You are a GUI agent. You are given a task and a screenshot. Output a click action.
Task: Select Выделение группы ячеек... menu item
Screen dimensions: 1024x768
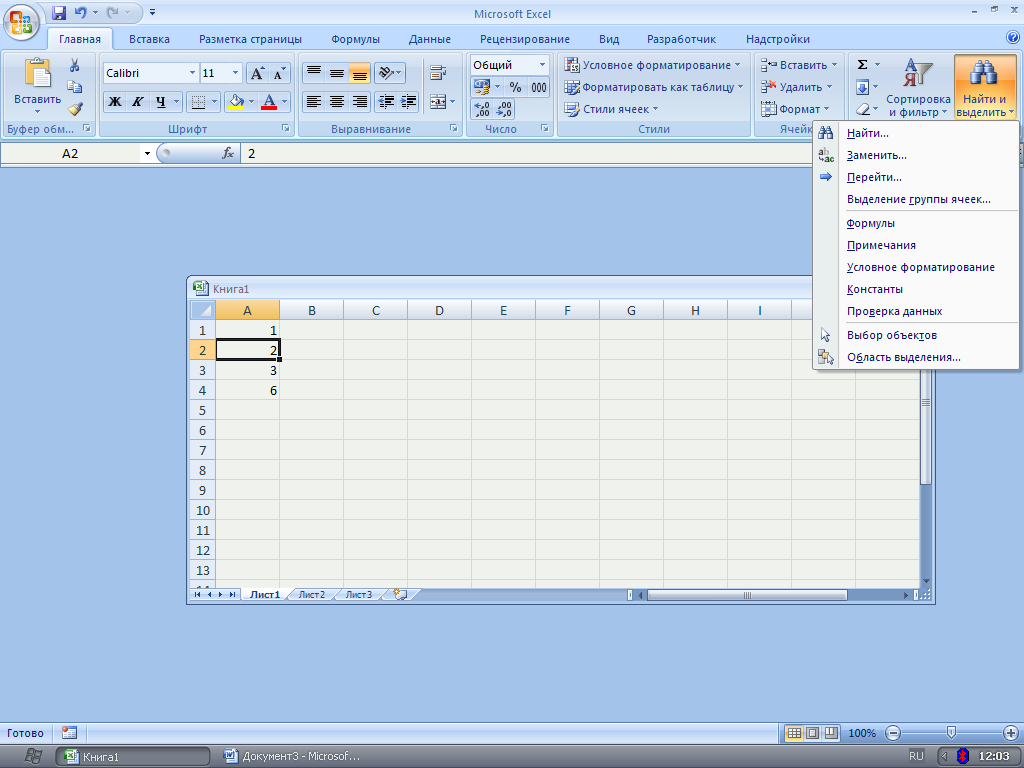tap(916, 199)
